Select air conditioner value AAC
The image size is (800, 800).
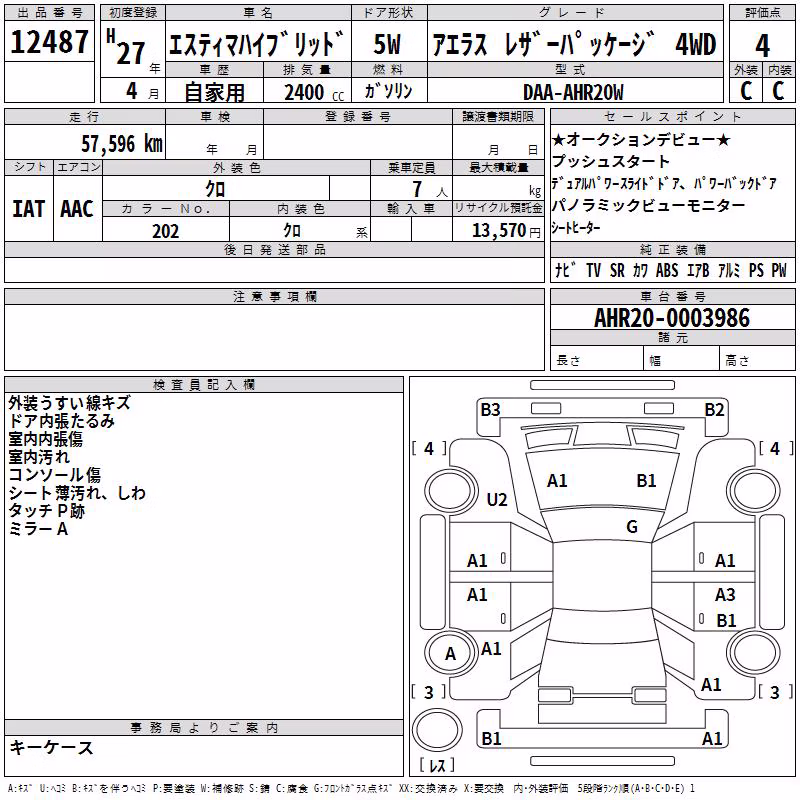(x=77, y=209)
